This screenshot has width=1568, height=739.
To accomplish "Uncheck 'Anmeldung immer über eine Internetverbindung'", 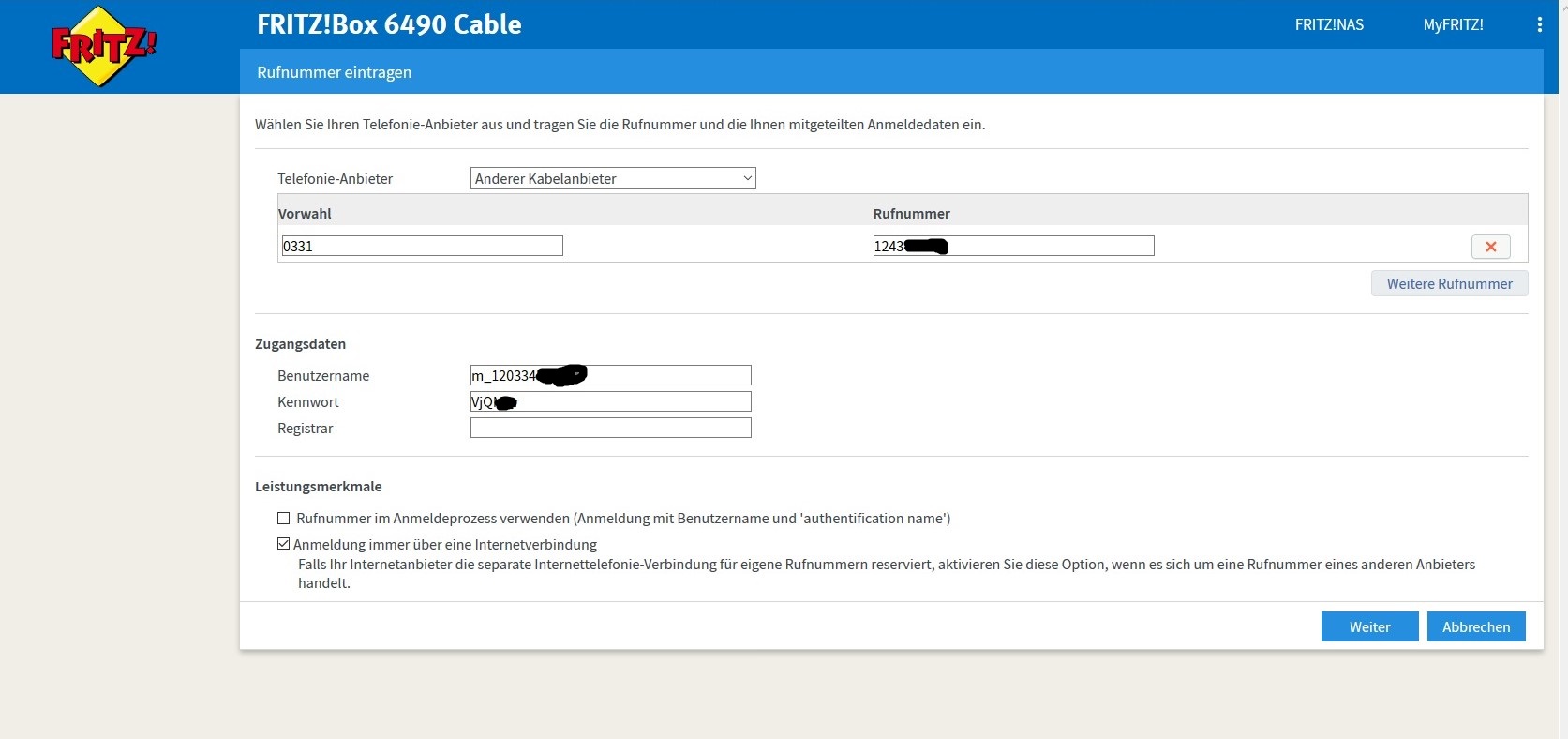I will [283, 544].
